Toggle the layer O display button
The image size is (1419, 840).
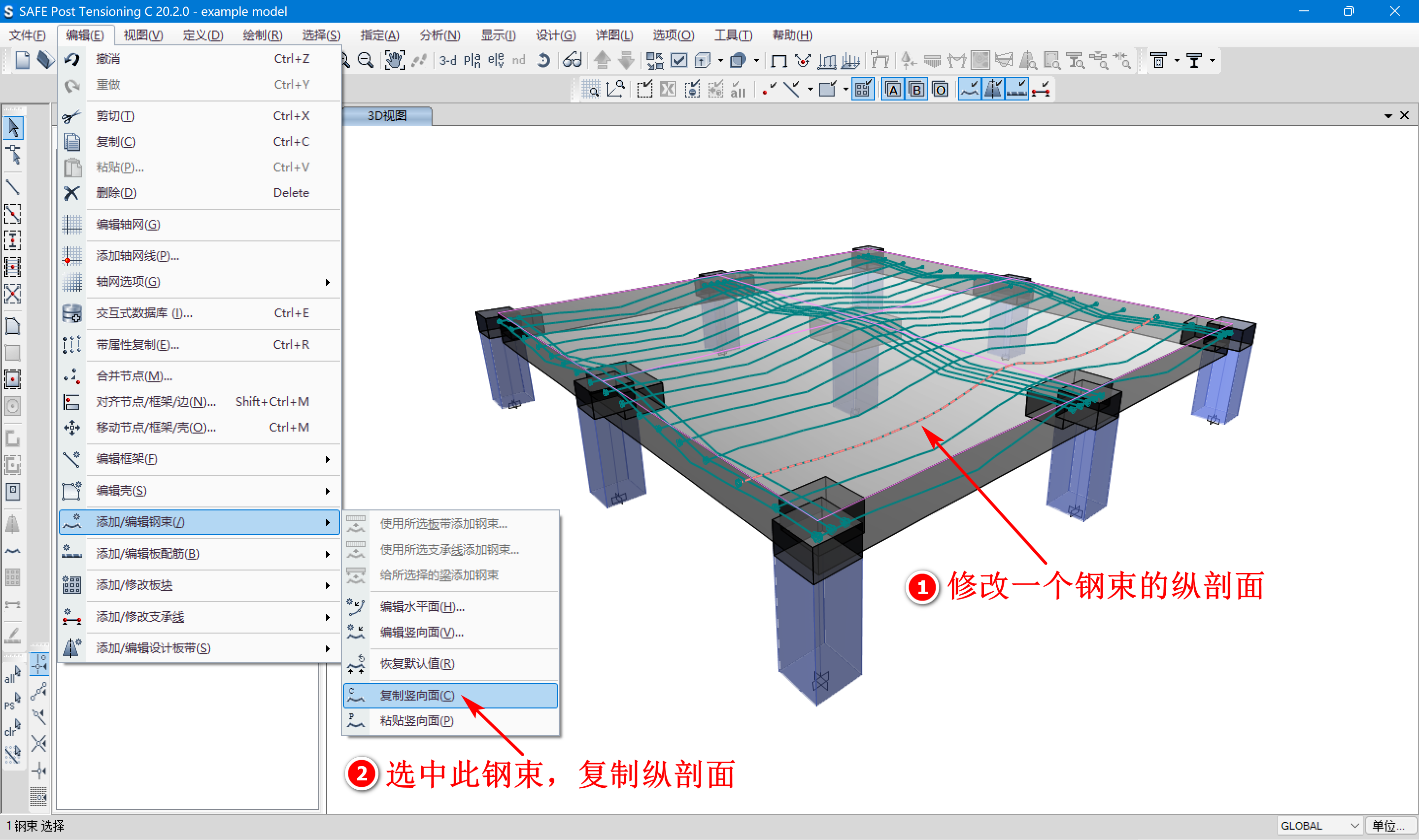point(940,90)
